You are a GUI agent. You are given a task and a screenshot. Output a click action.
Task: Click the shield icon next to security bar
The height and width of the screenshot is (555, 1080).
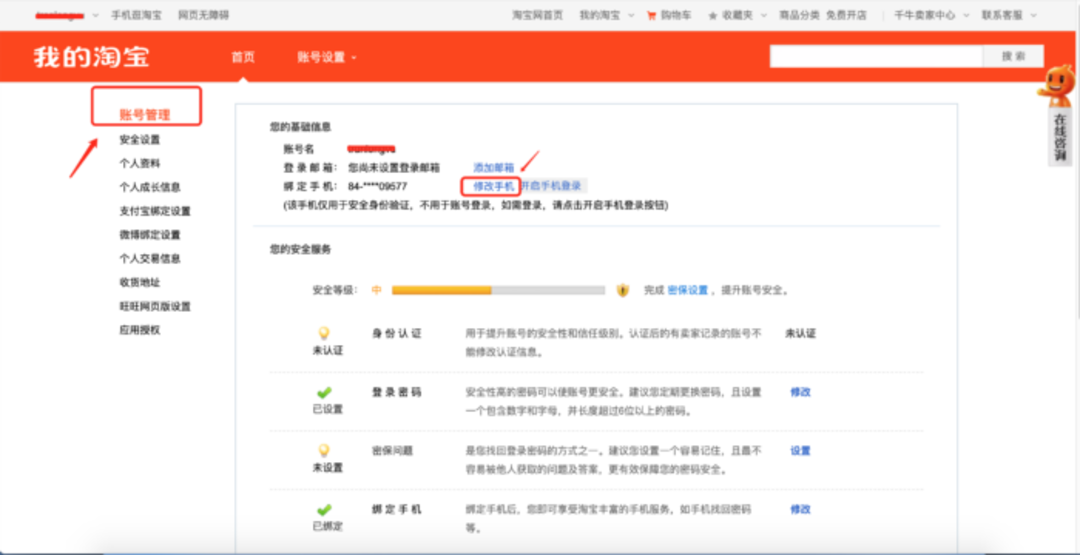coord(623,290)
